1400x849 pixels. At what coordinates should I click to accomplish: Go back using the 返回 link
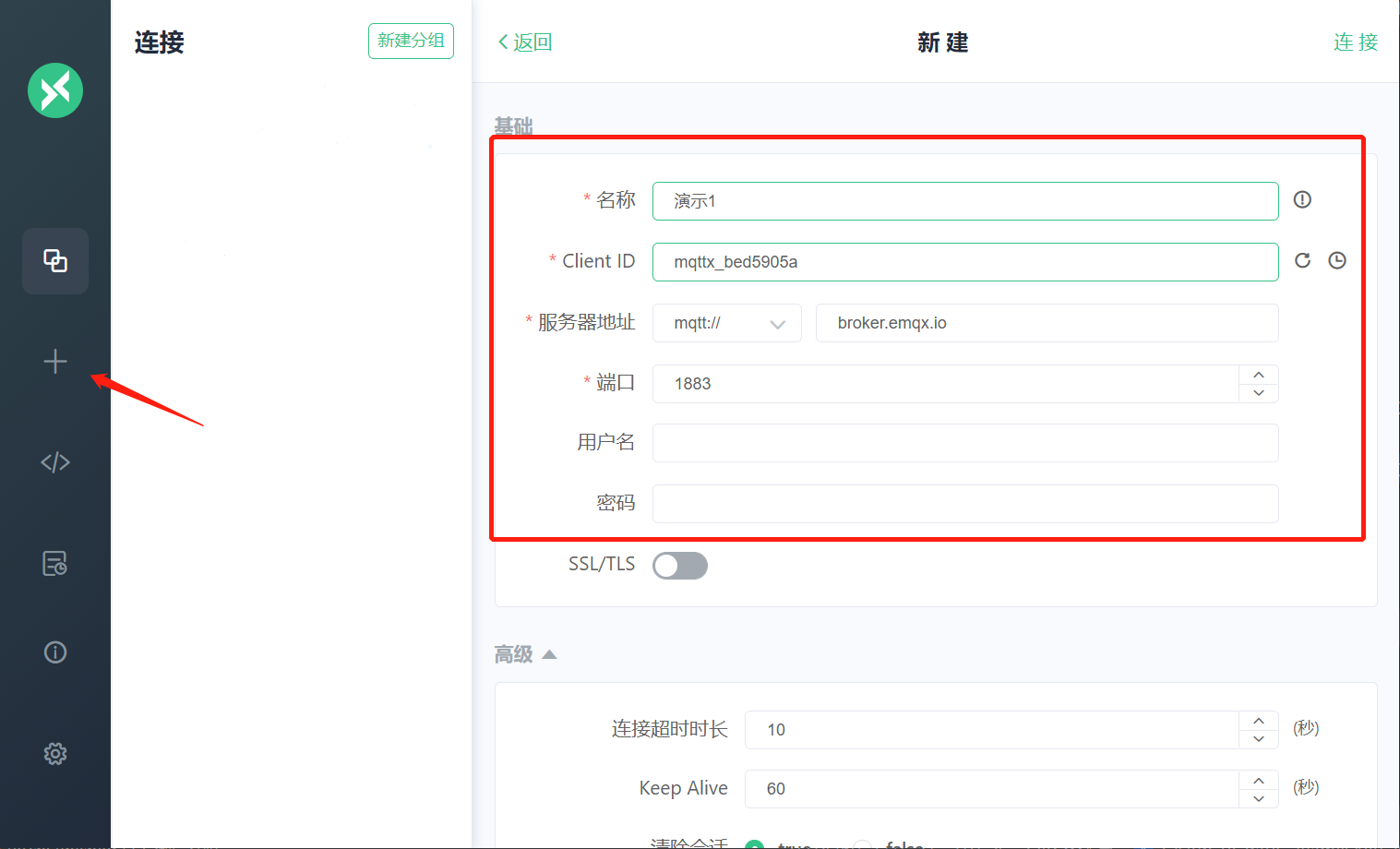525,42
